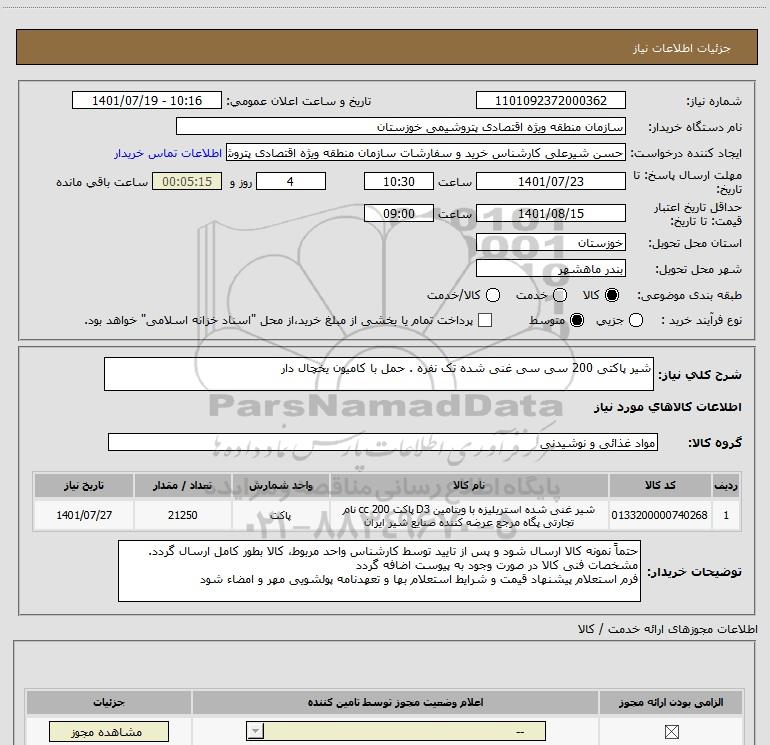Click the کد کالا column header

(660, 486)
